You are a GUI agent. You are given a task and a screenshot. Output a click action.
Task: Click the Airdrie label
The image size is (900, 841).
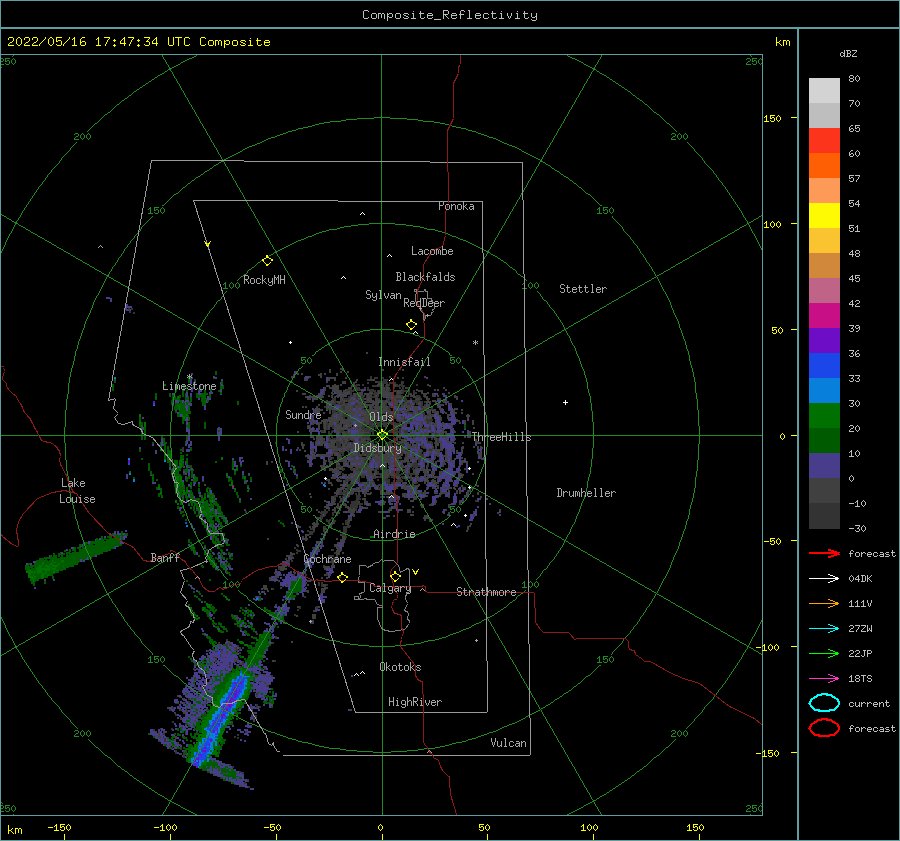click(x=394, y=534)
